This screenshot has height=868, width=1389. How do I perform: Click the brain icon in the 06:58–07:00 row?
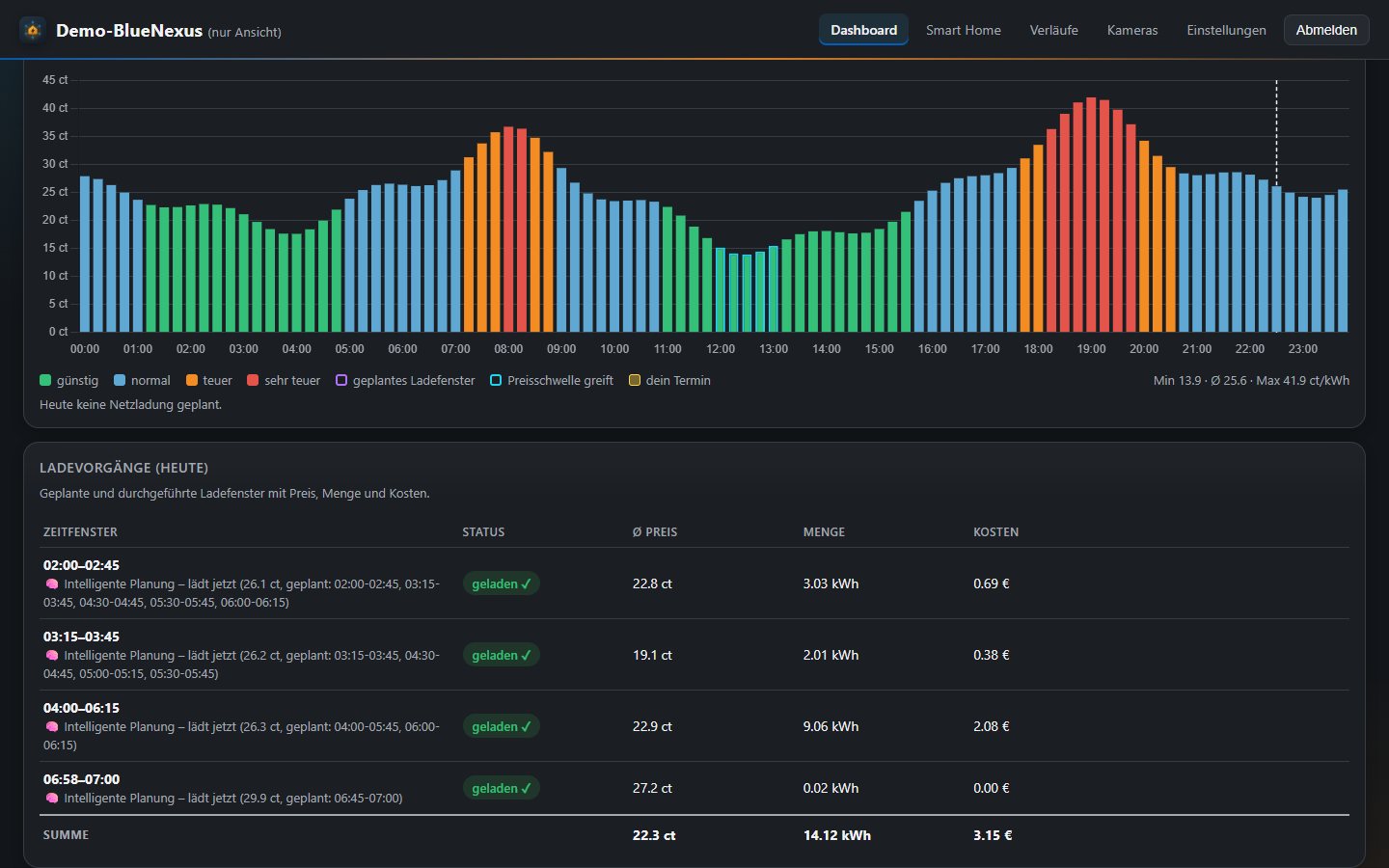(x=52, y=798)
